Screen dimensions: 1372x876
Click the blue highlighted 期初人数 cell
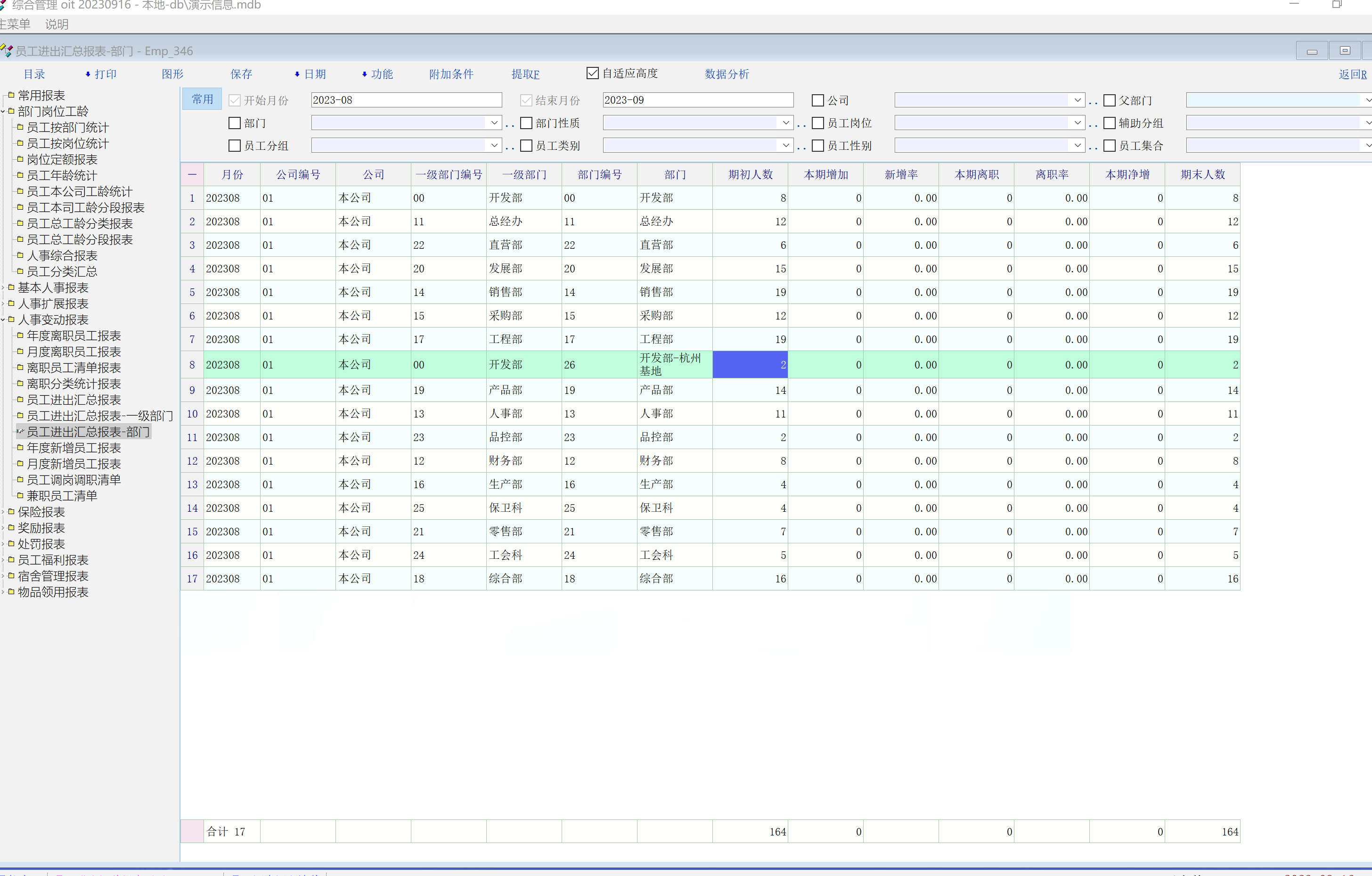[750, 365]
